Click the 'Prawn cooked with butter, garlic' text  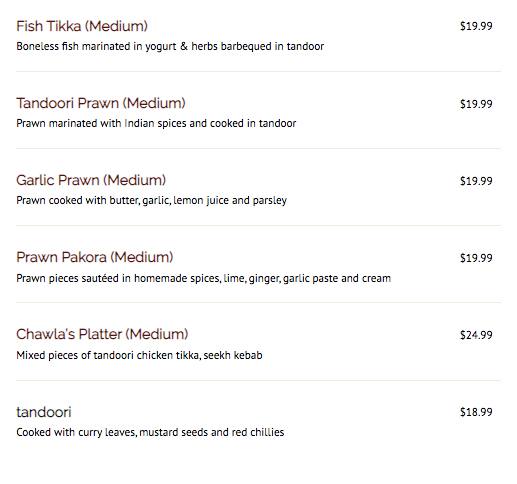(152, 200)
